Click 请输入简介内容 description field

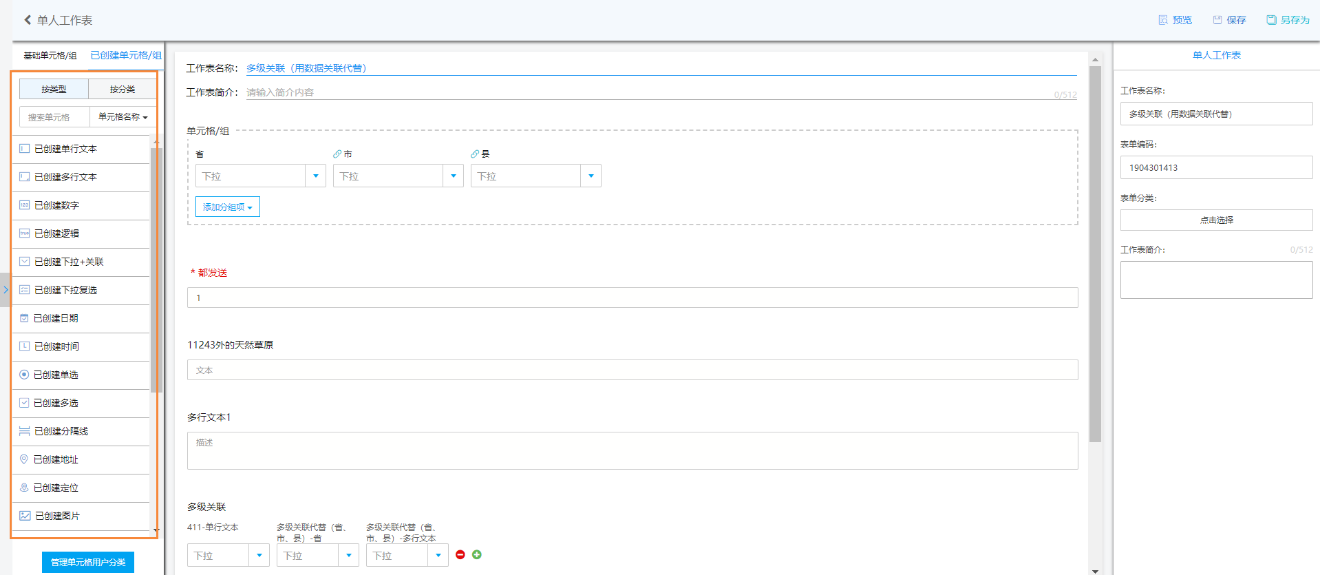pos(661,92)
